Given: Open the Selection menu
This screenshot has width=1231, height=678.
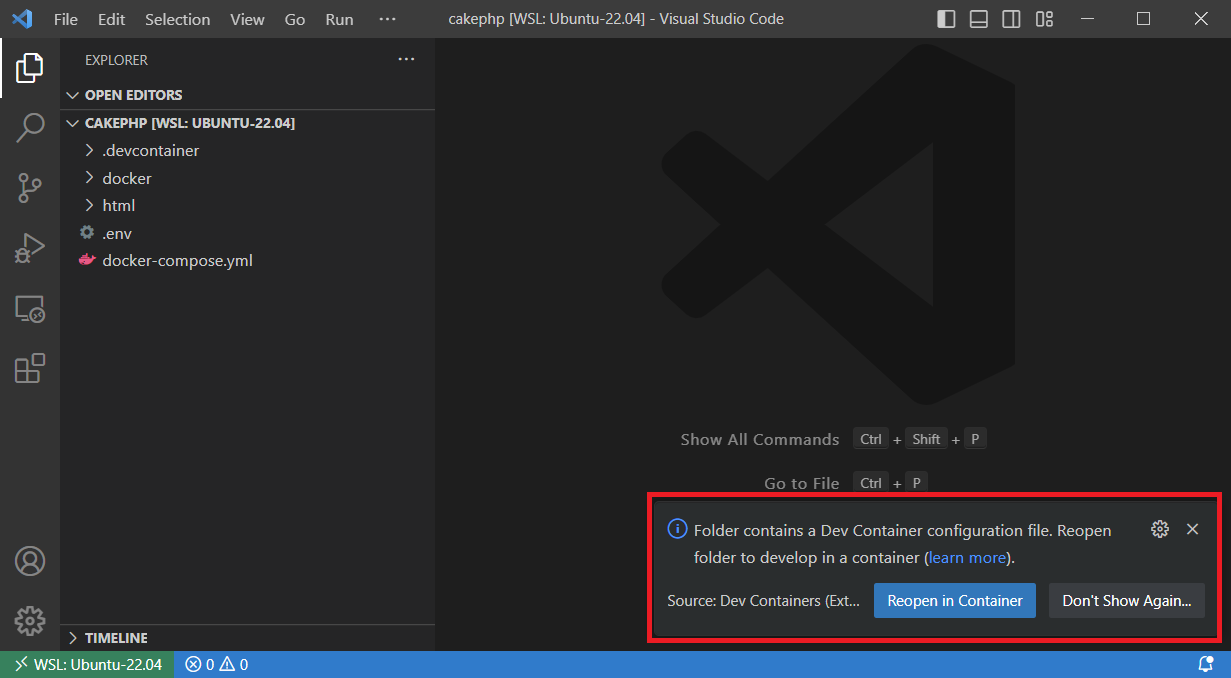Looking at the screenshot, I should tap(177, 18).
